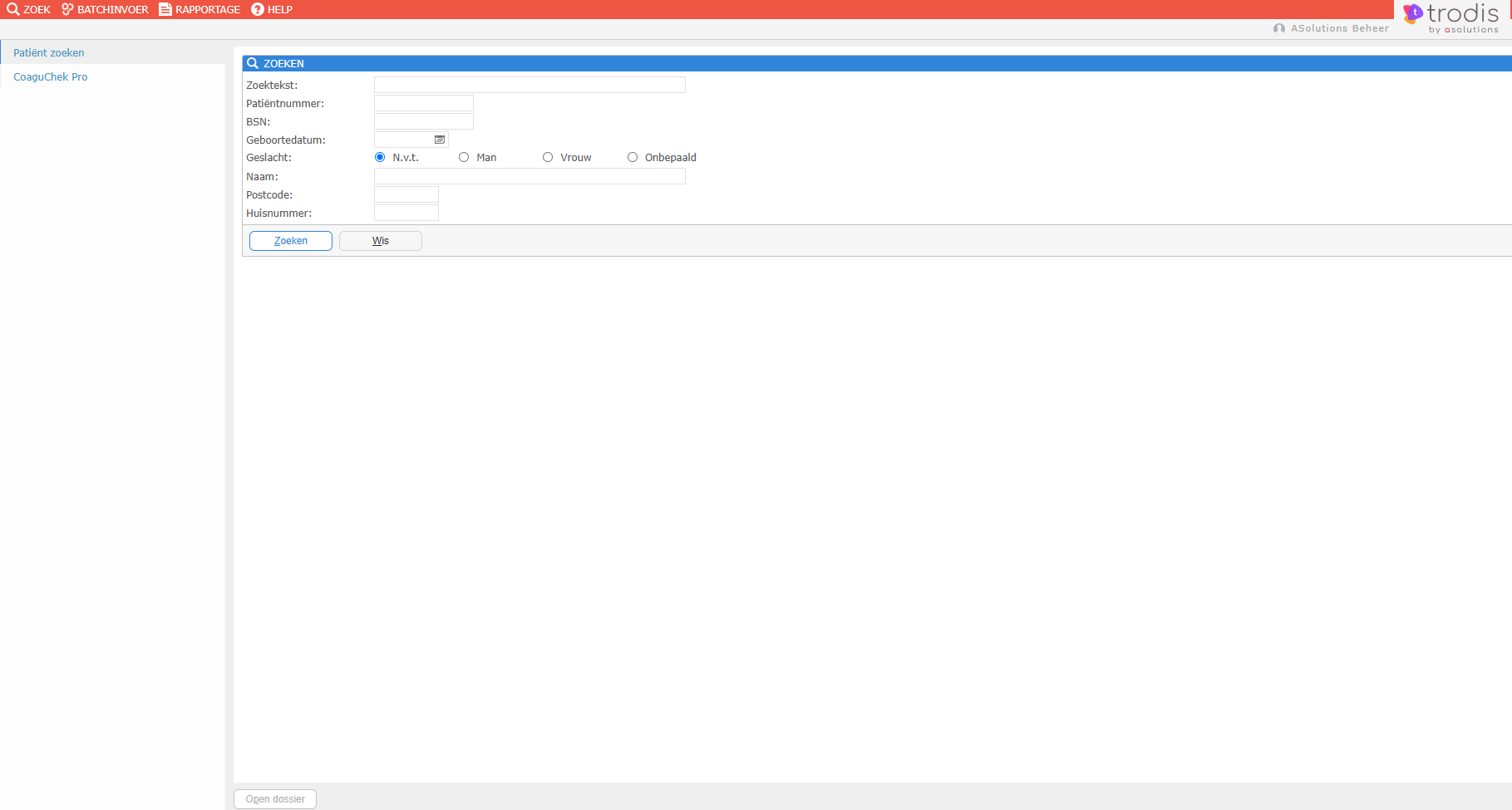1512x810 pixels.
Task: Focus the Huisnummer input field
Action: coord(406,213)
